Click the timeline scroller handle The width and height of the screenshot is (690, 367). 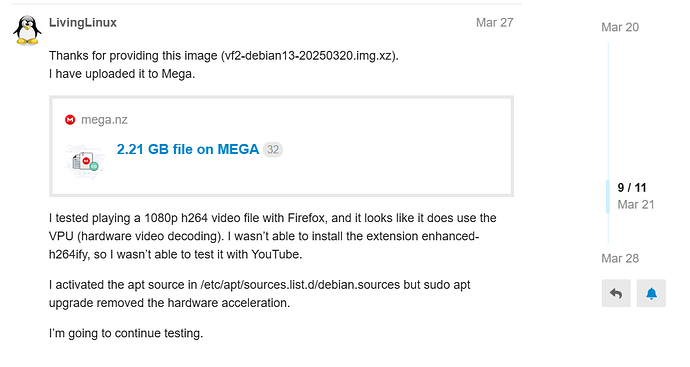pyautogui.click(x=608, y=196)
